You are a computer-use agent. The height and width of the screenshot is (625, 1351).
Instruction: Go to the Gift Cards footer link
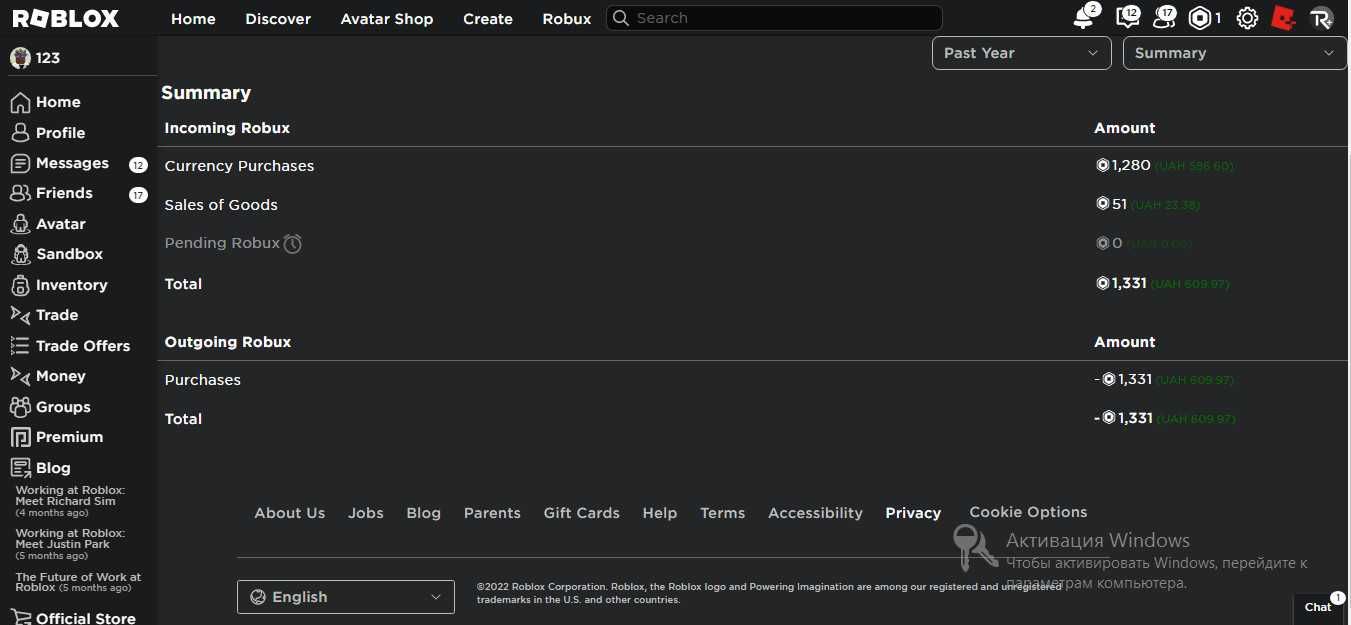(x=582, y=513)
